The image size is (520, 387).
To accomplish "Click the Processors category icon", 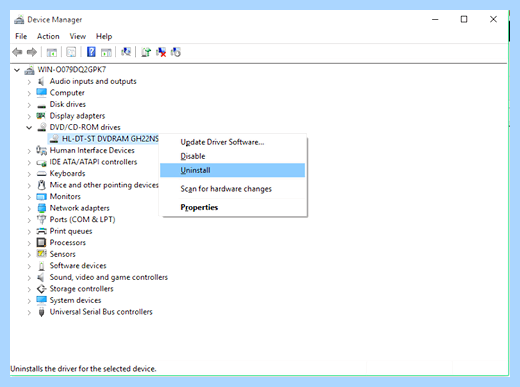I will (41, 242).
